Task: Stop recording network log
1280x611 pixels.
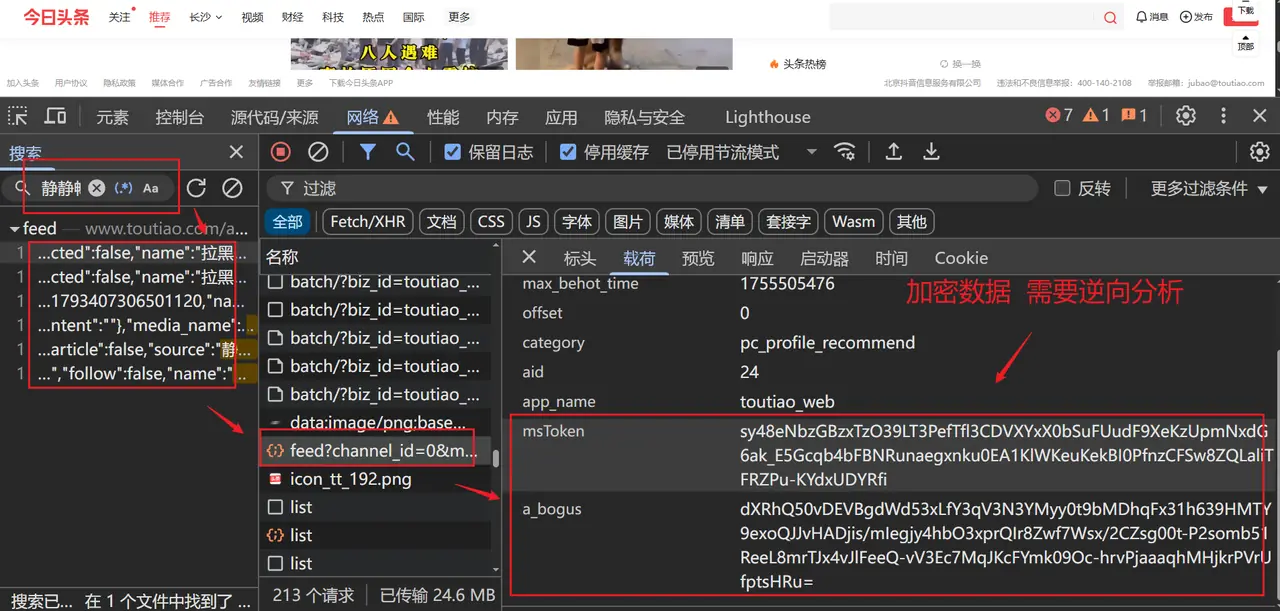Action: pos(281,152)
